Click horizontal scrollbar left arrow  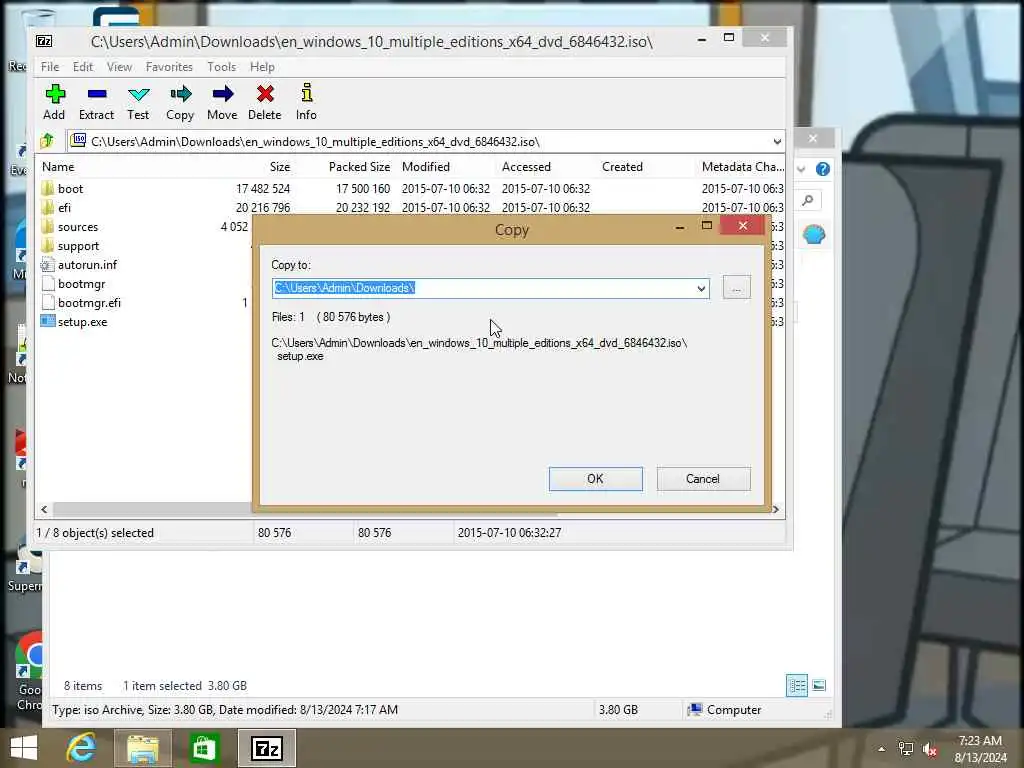click(44, 509)
